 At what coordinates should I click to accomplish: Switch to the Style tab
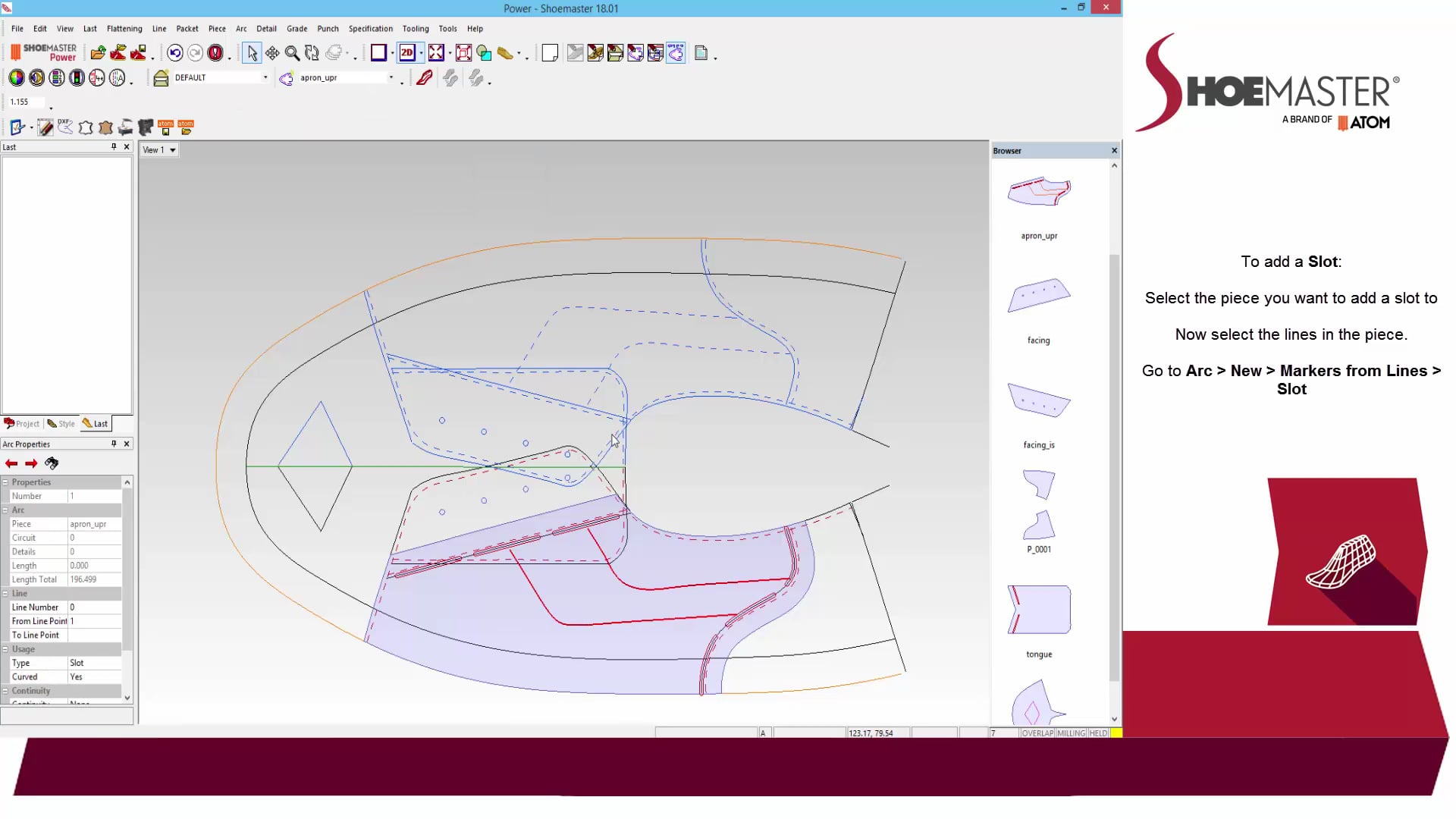click(x=61, y=424)
